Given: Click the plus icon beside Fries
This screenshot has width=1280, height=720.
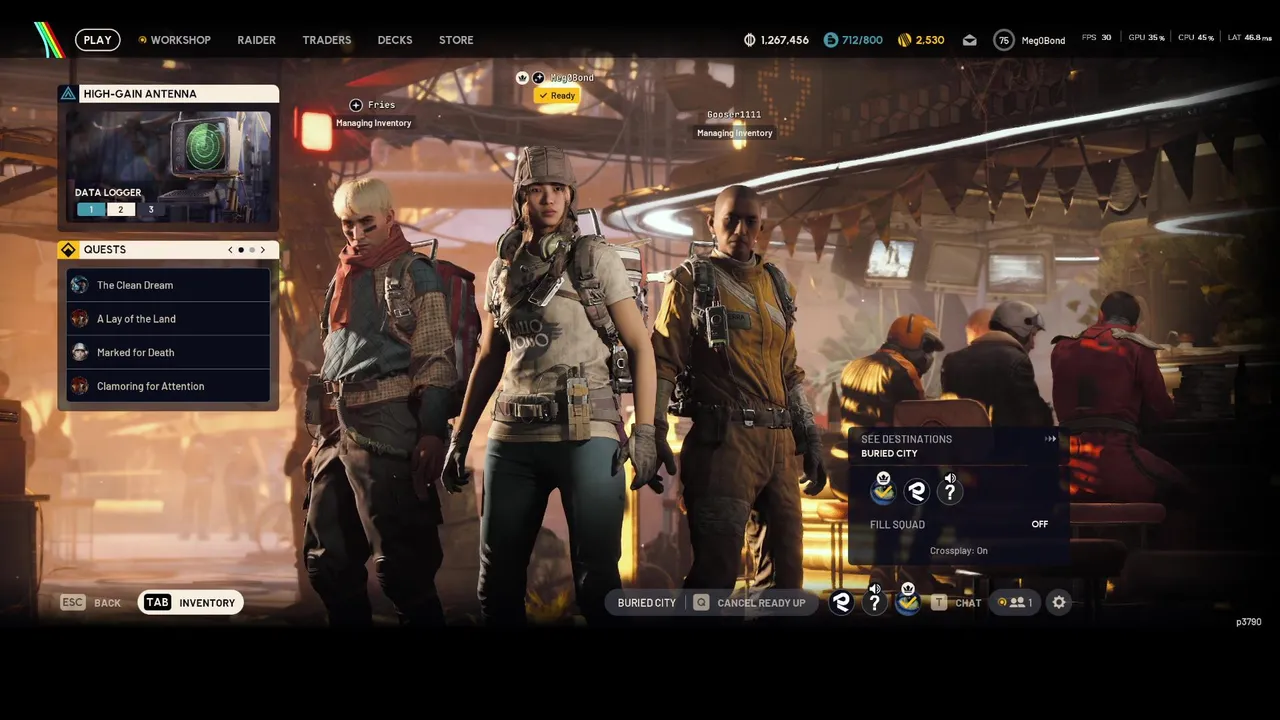Looking at the screenshot, I should [355, 105].
